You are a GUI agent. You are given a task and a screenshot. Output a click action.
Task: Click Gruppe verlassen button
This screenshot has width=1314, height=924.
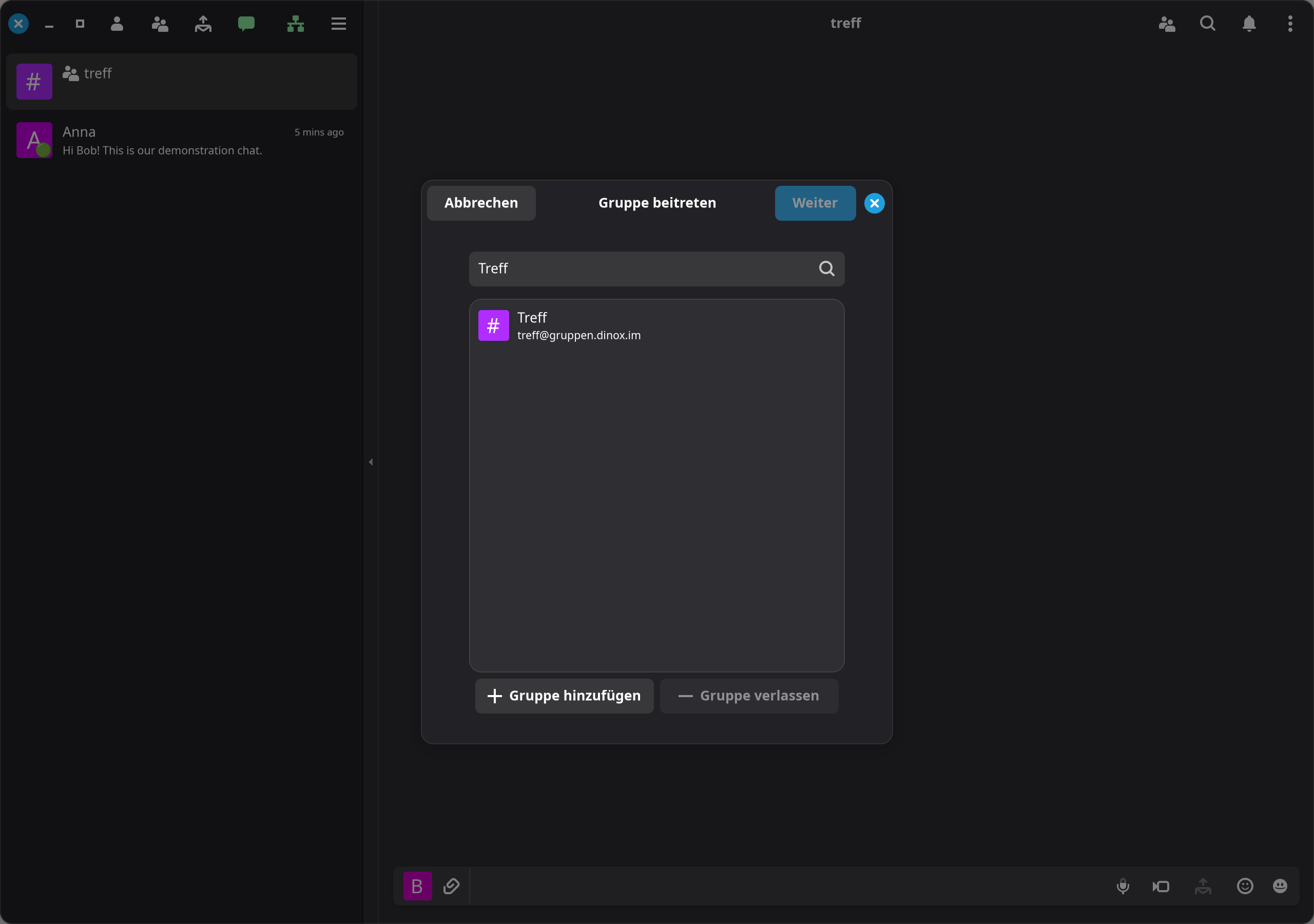point(749,696)
